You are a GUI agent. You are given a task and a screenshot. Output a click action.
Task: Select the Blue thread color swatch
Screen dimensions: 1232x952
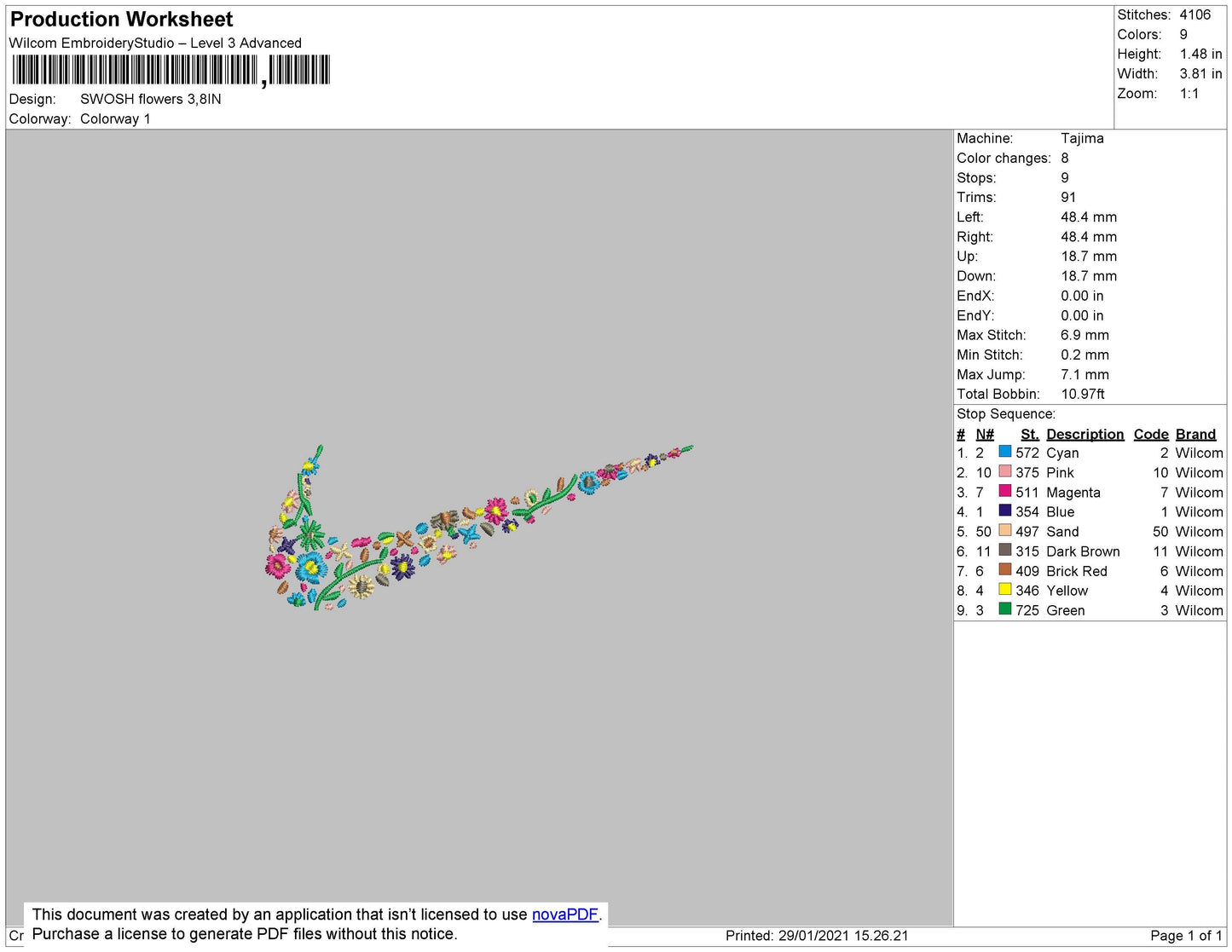tap(1005, 511)
